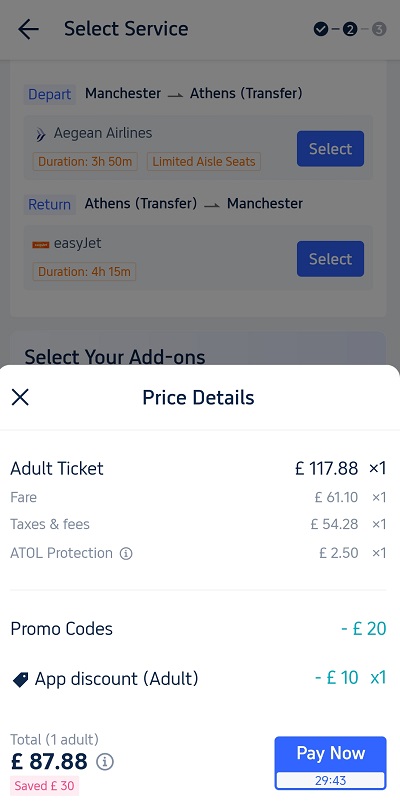Image resolution: width=400 pixels, height=807 pixels.
Task: Tap step two progress indicator
Action: tap(350, 29)
